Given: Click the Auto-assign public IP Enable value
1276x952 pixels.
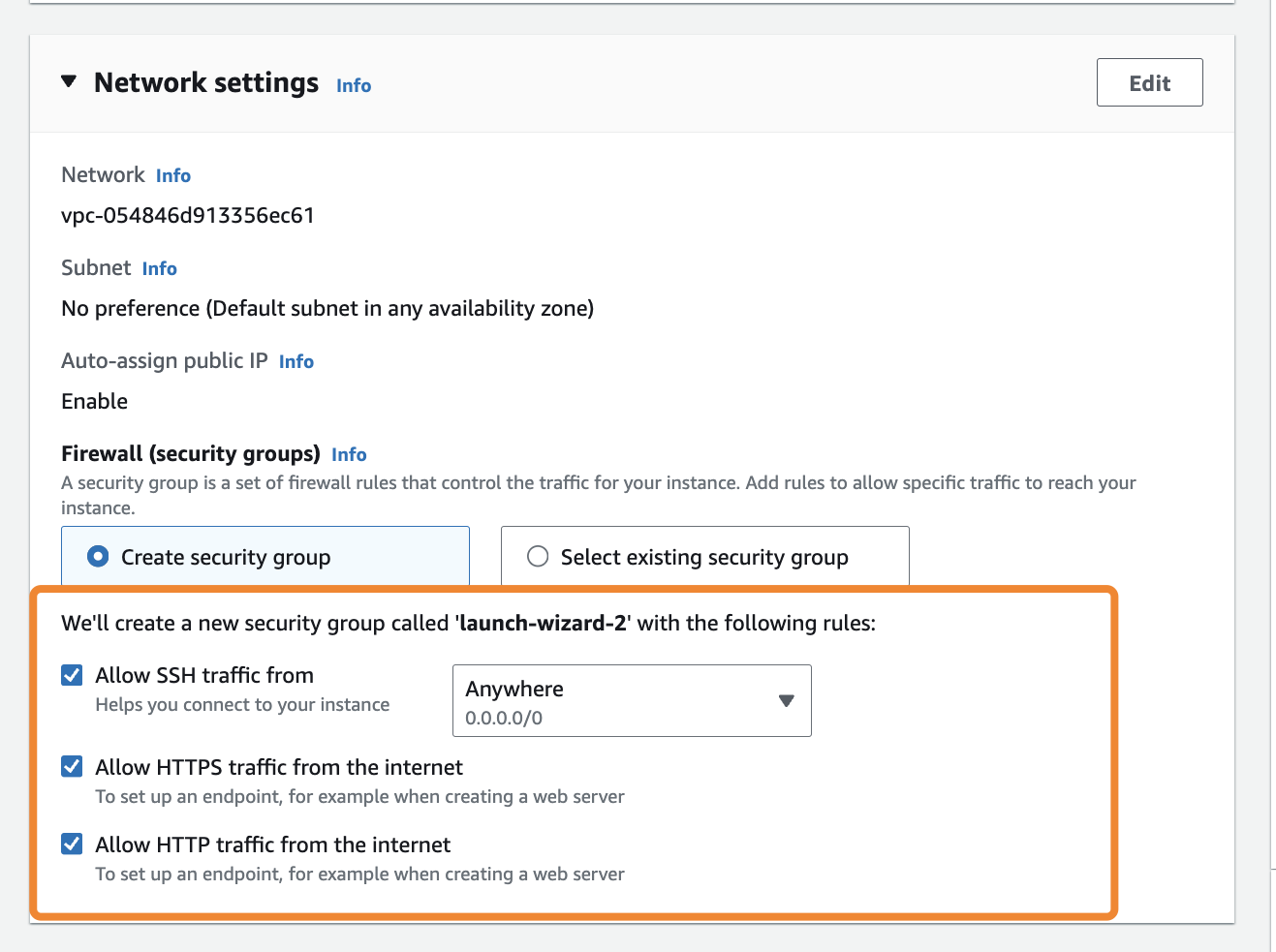Looking at the screenshot, I should point(95,401).
